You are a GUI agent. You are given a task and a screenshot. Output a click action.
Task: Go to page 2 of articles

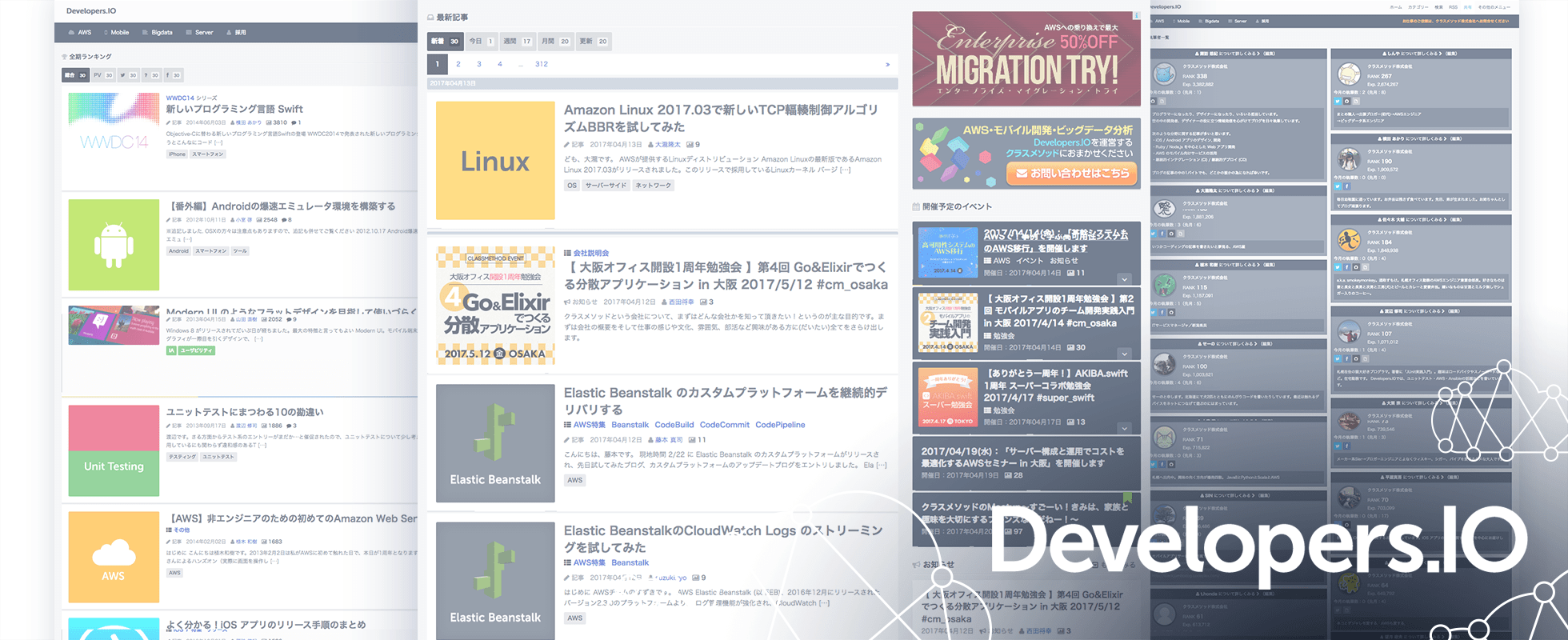tap(458, 64)
